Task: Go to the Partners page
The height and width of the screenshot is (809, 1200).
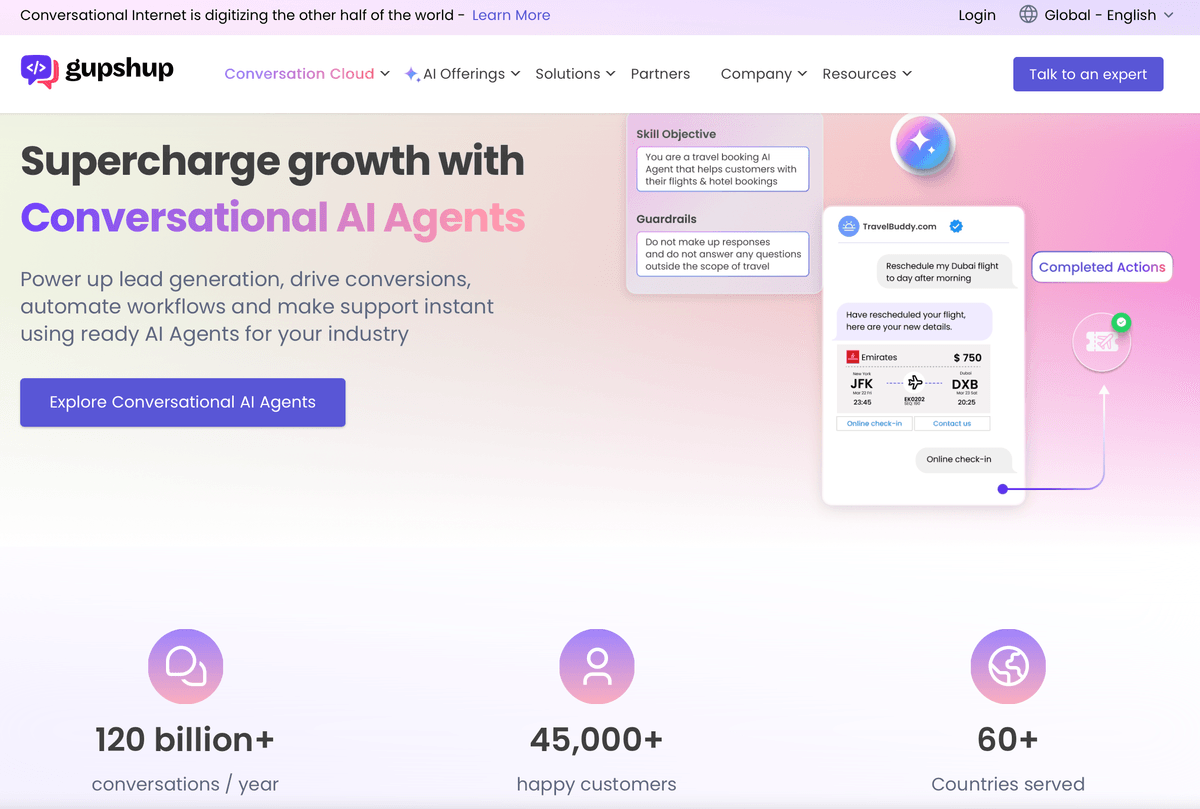Action: coord(660,74)
